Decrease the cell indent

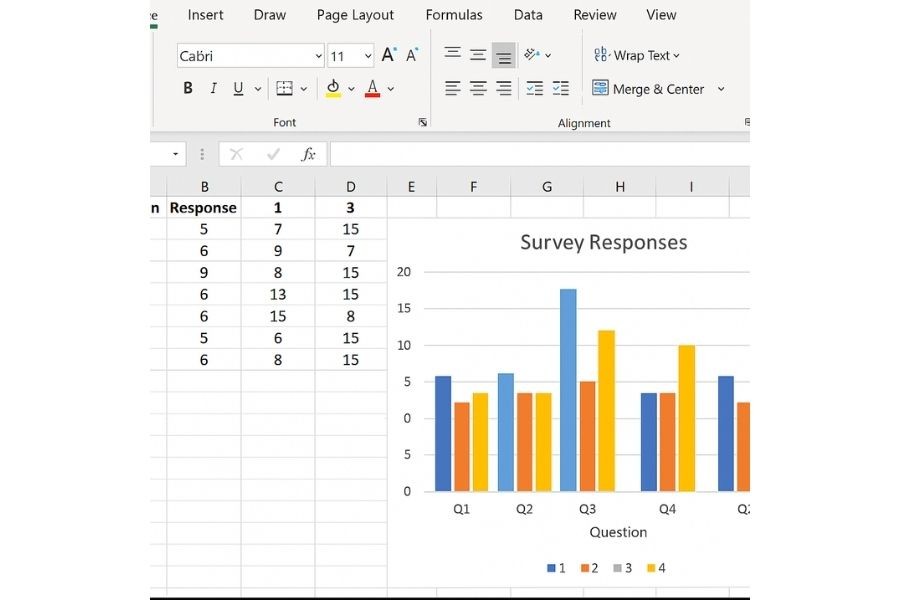534,88
